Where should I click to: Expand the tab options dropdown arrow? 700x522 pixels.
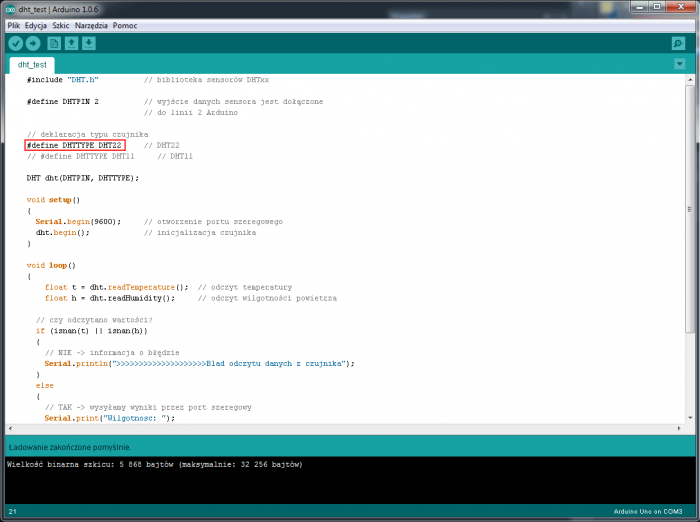point(680,63)
